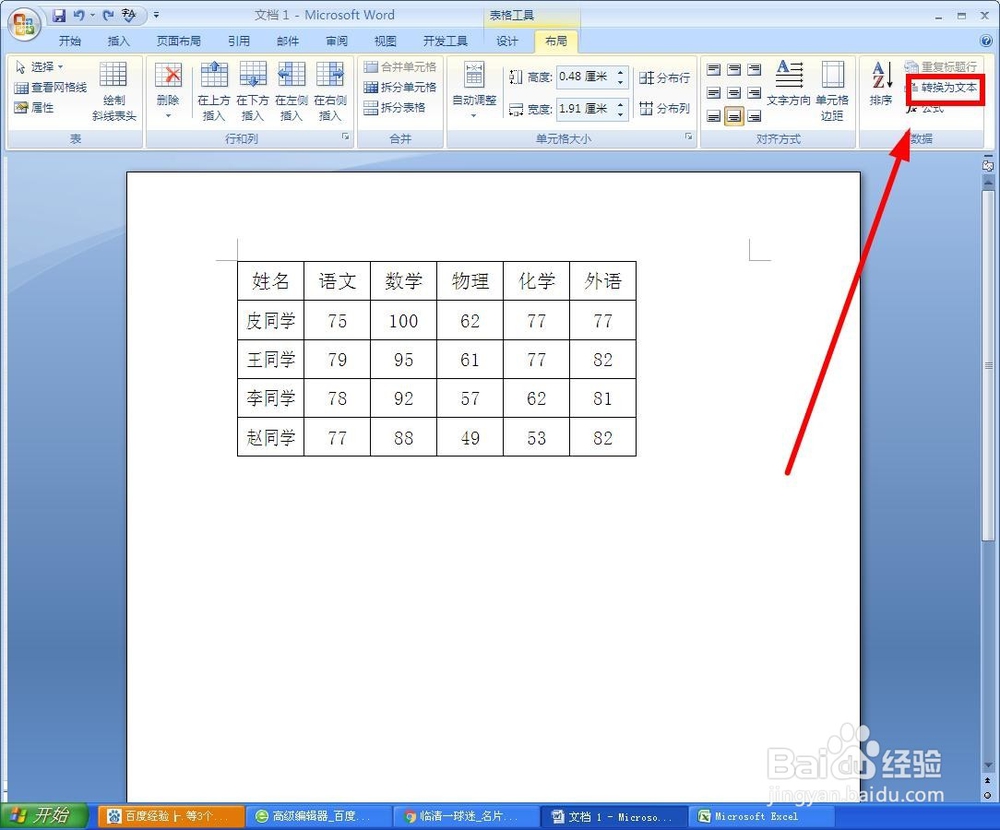Select the bottom-center alignment button
Screen dimensions: 1000x830
click(734, 116)
